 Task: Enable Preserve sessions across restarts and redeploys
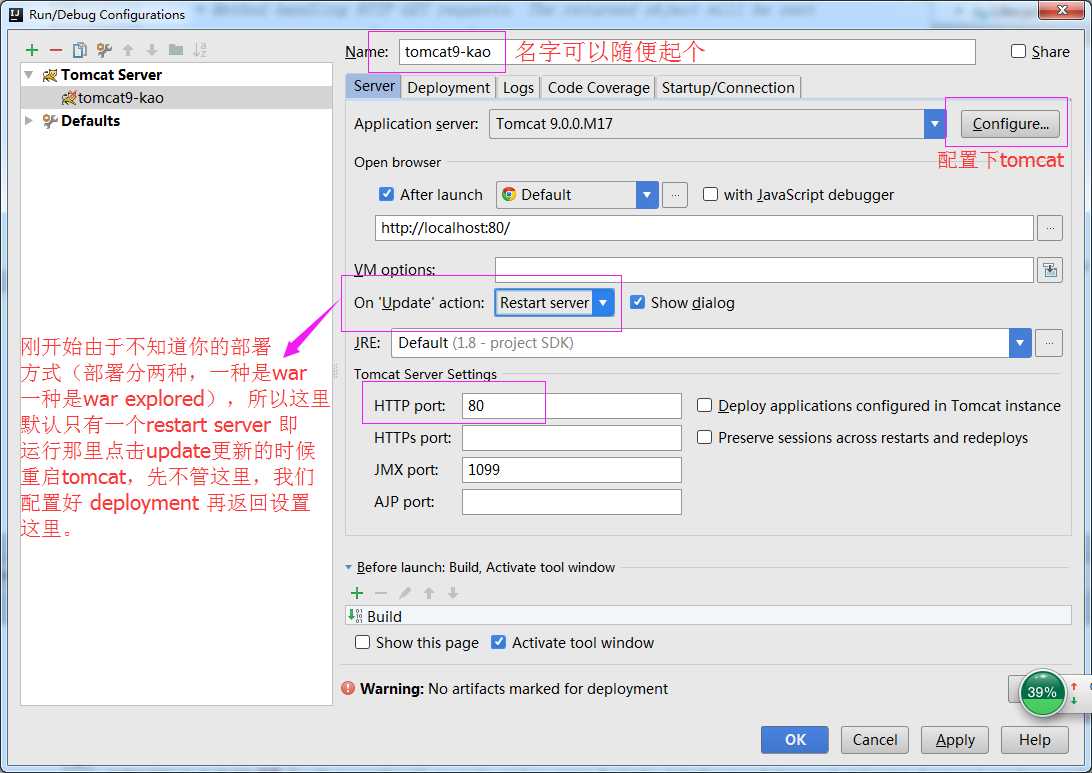click(x=705, y=437)
